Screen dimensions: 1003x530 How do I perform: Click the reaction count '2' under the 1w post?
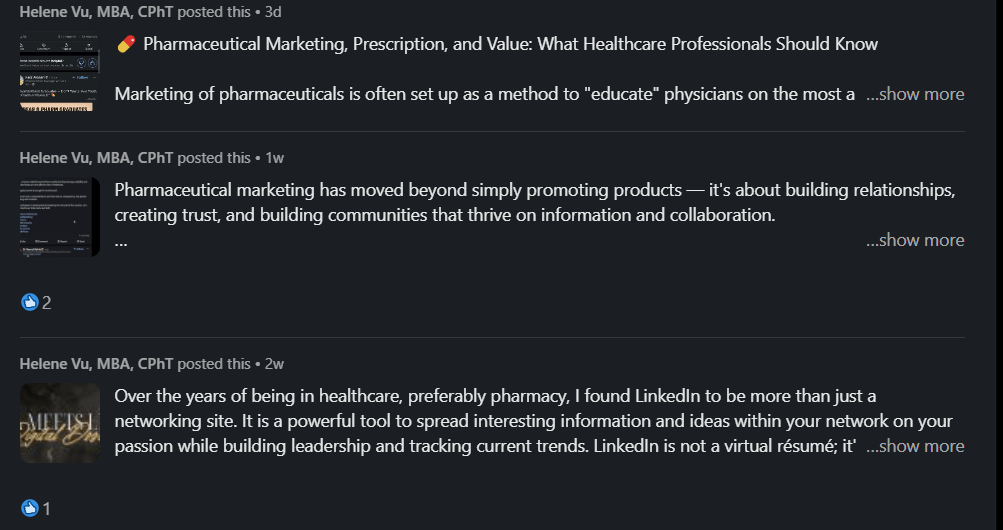tap(47, 302)
